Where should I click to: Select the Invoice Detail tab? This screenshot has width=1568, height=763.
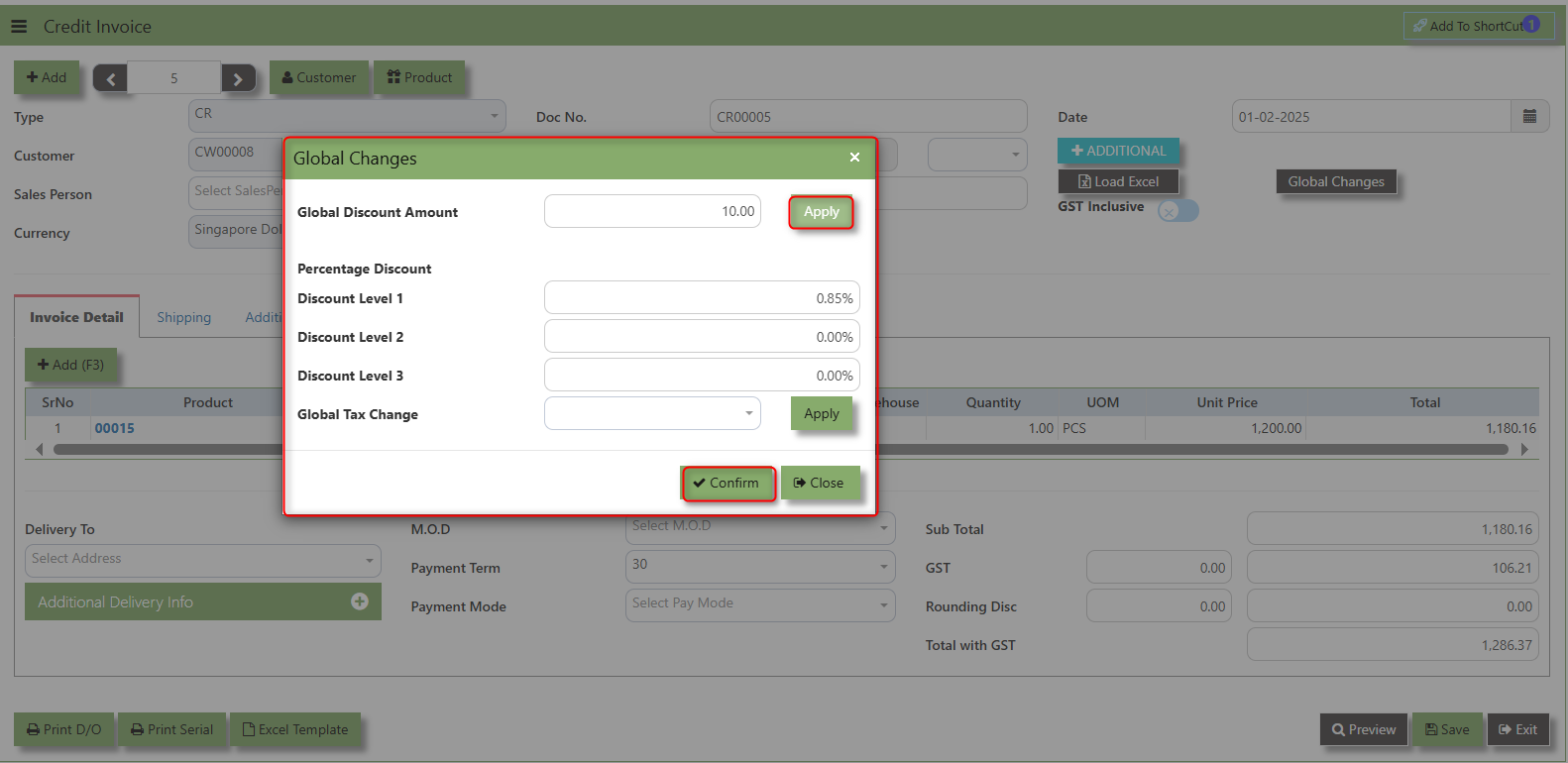tap(76, 317)
